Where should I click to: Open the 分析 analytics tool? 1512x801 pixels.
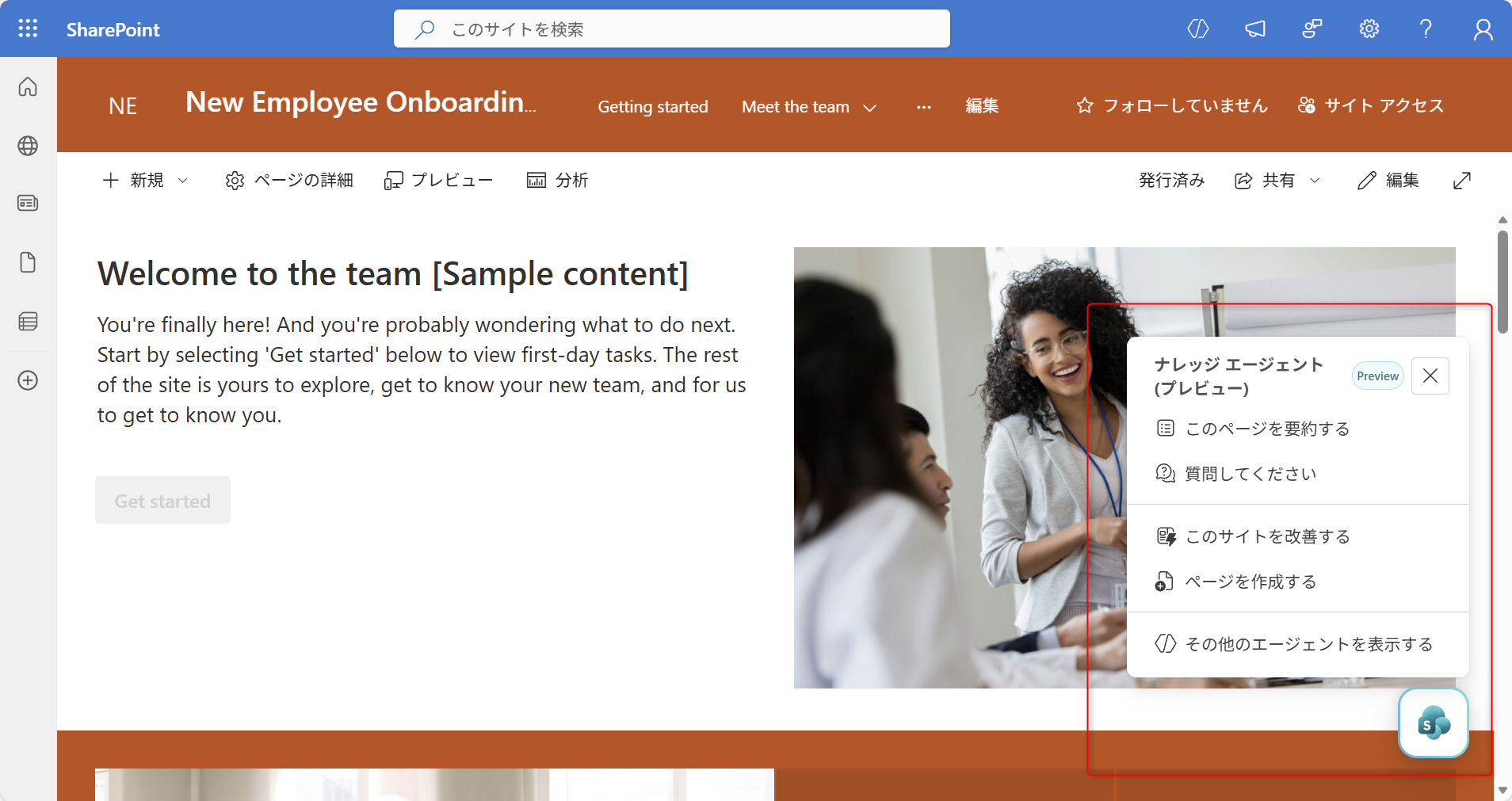[557, 180]
